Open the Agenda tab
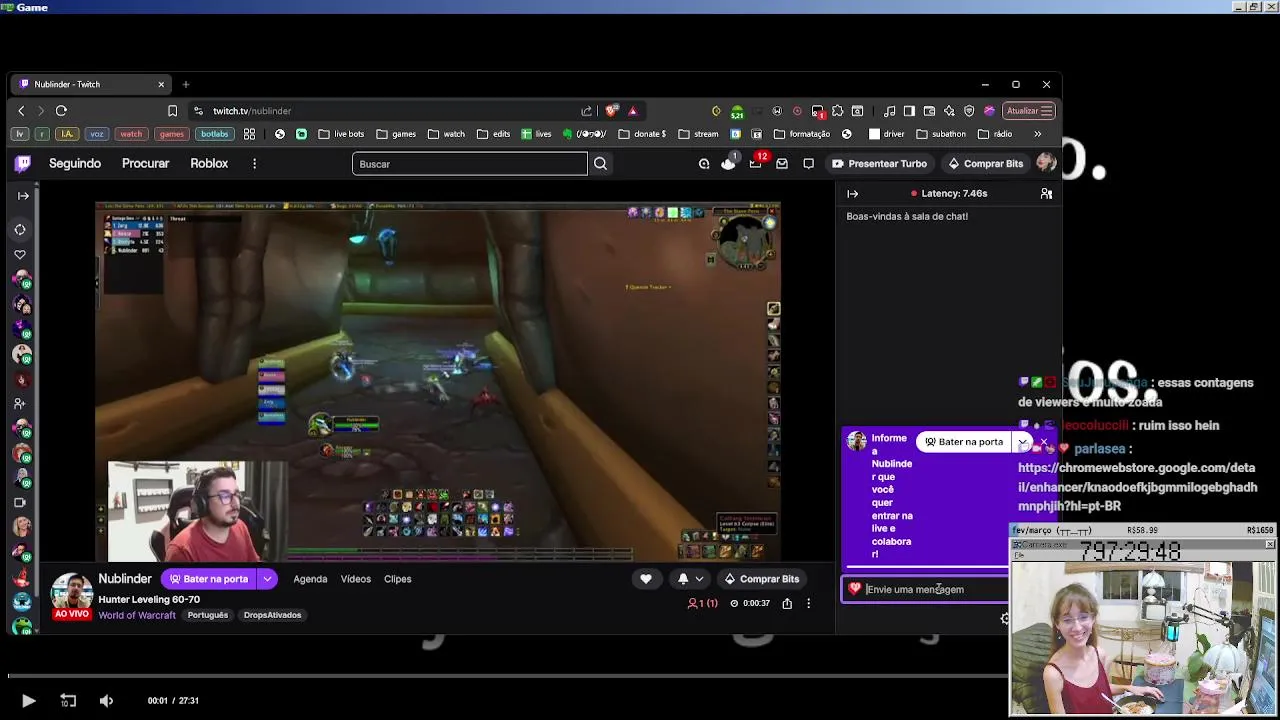The image size is (1280, 720). 310,579
